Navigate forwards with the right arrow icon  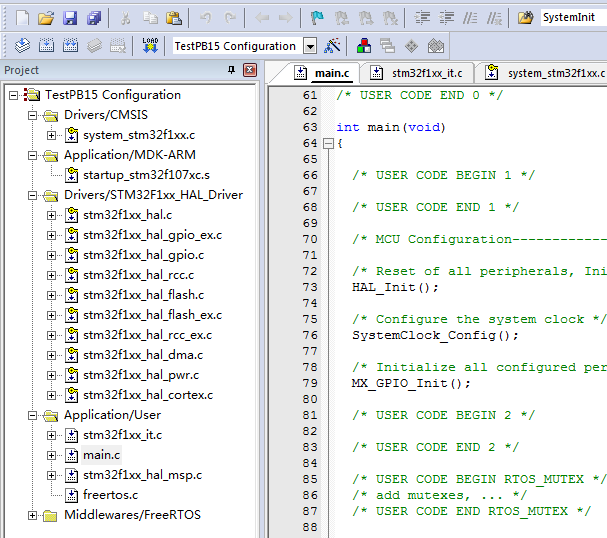286,18
